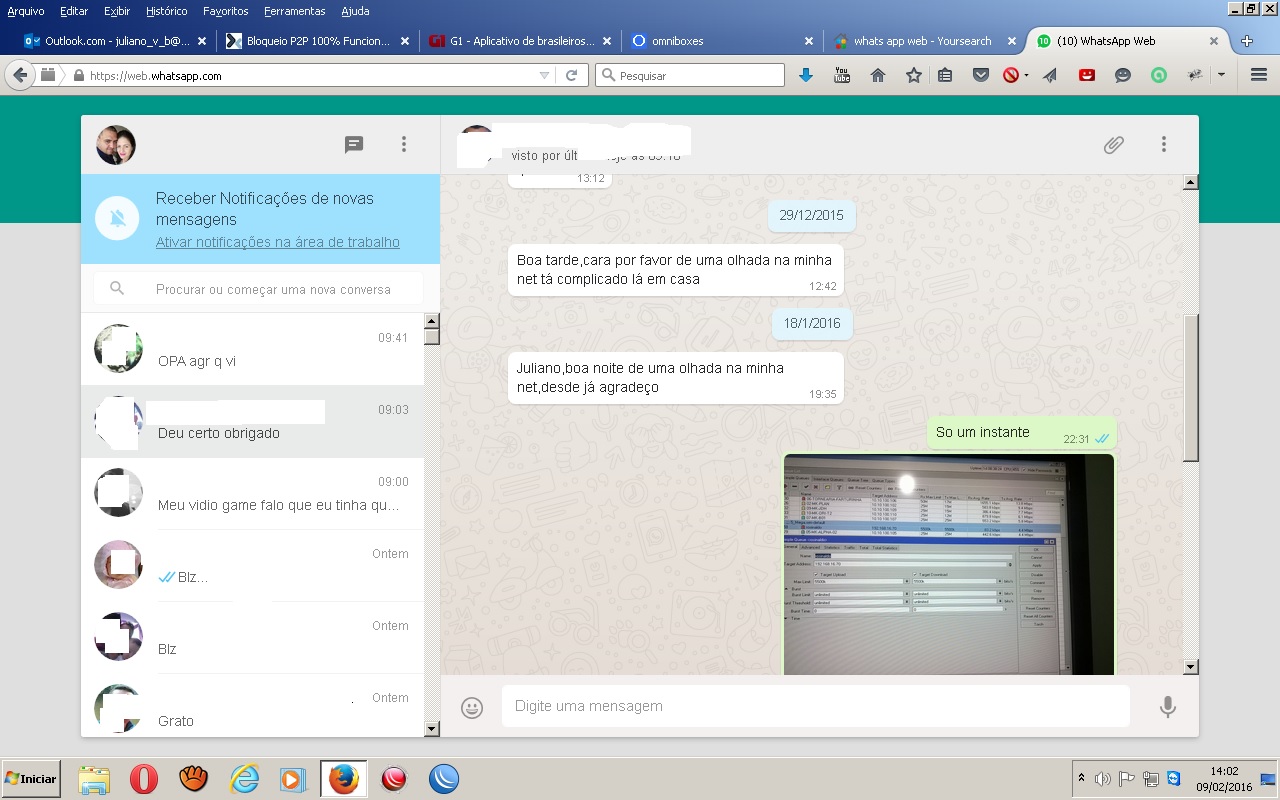
Task: Click the Pesquisar browser search box
Action: pyautogui.click(x=690, y=75)
